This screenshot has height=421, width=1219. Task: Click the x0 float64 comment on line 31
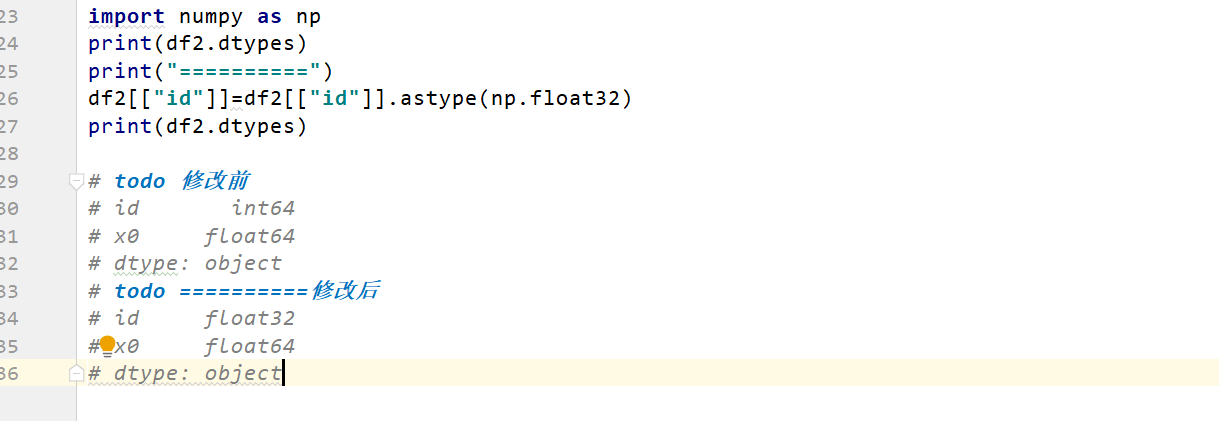(x=192, y=236)
